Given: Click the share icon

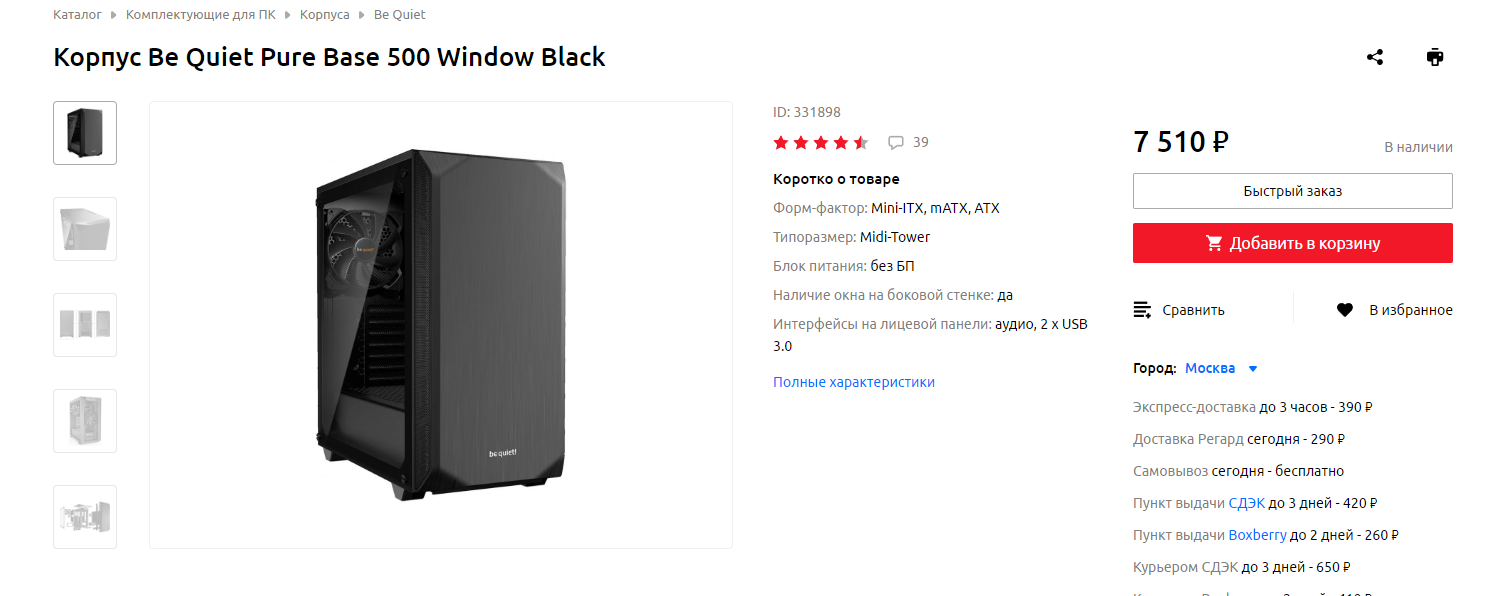Looking at the screenshot, I should [1374, 57].
